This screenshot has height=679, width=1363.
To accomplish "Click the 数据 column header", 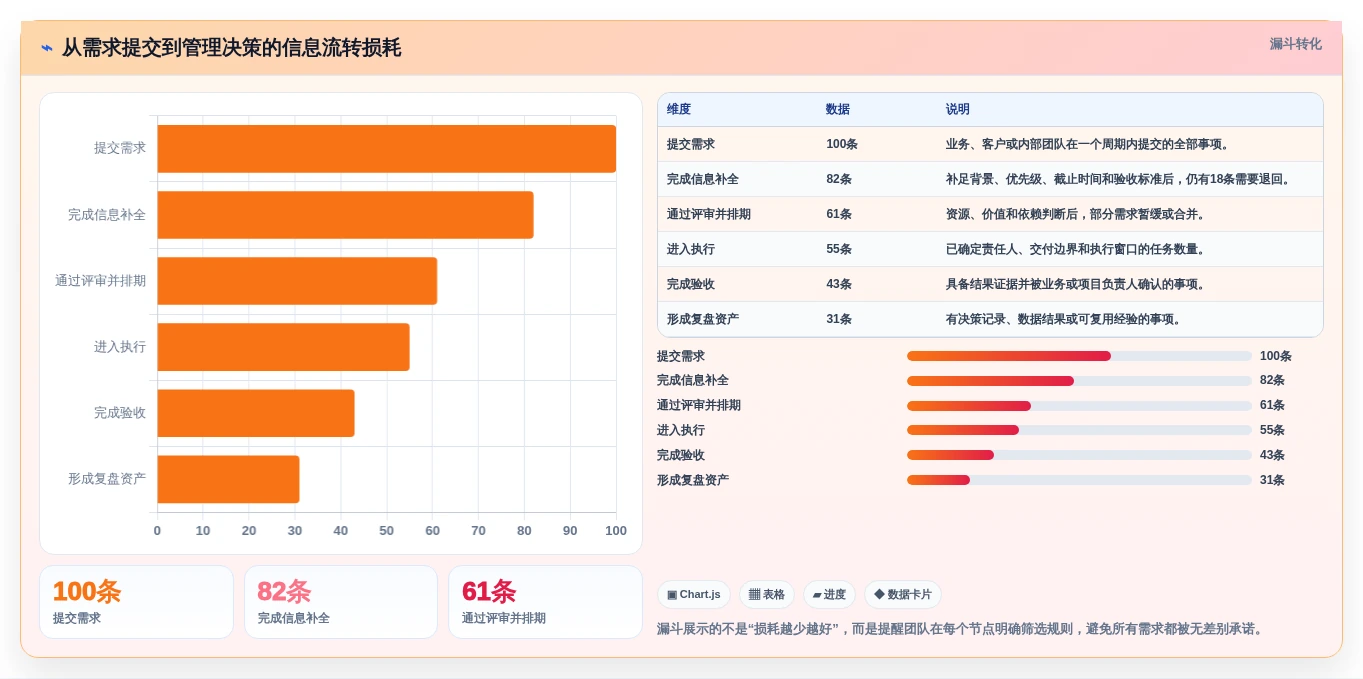I will (x=838, y=109).
